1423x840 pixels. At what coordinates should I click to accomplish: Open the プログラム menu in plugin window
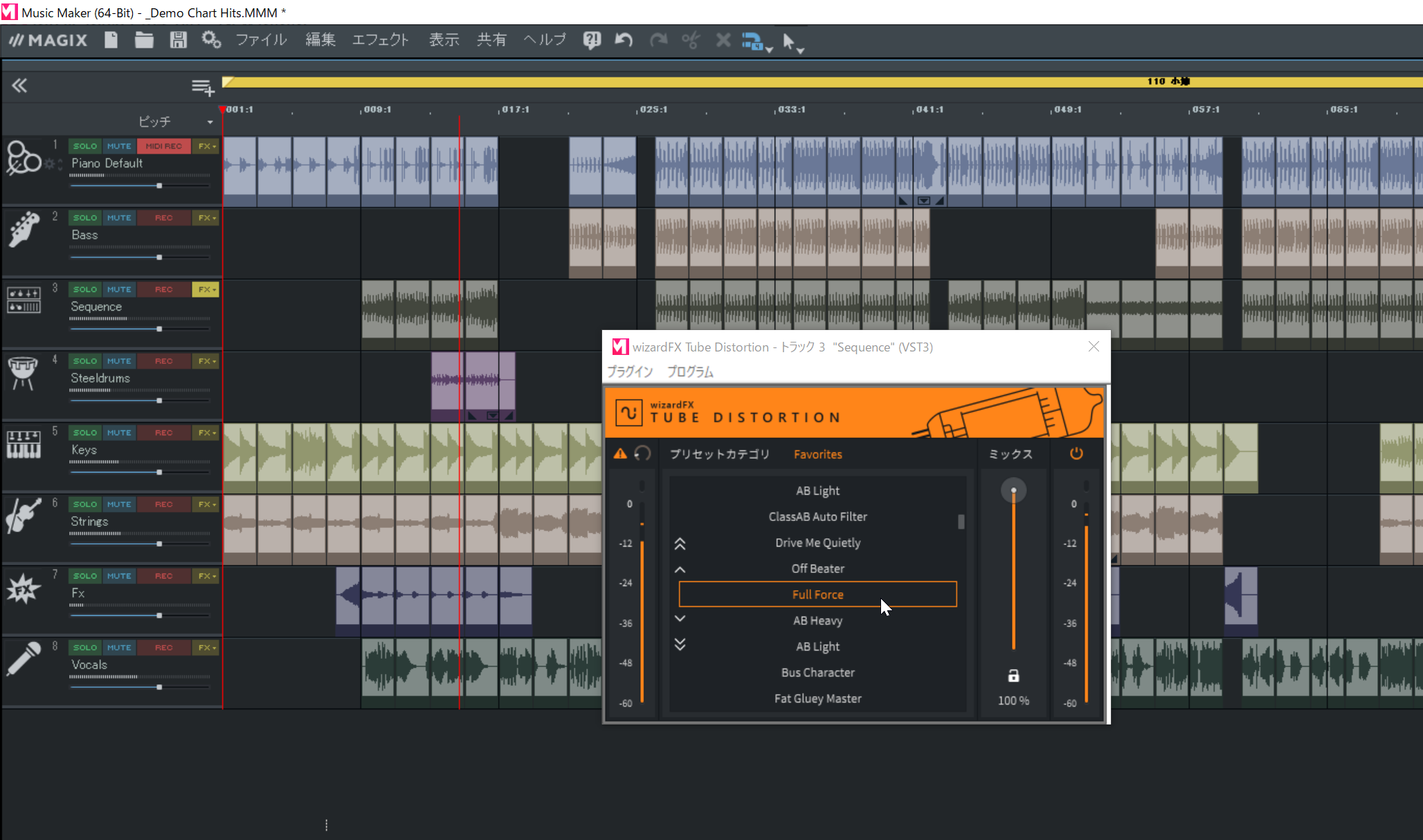[690, 372]
